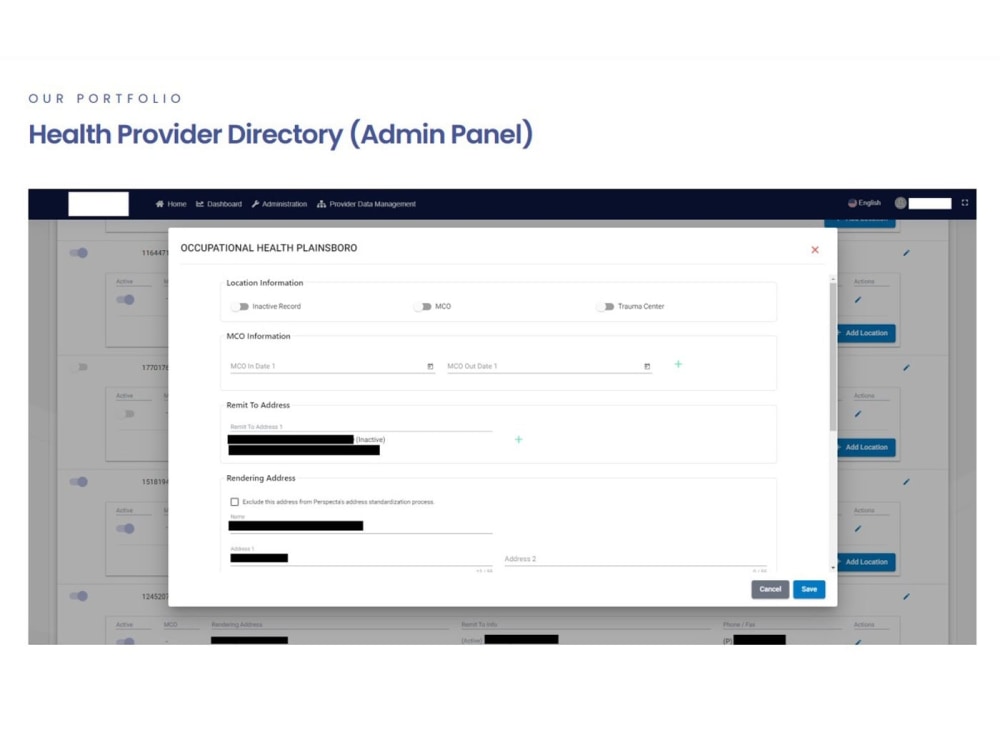Toggle the Inactive Record switch
The width and height of the screenshot is (1000, 750).
click(x=238, y=306)
